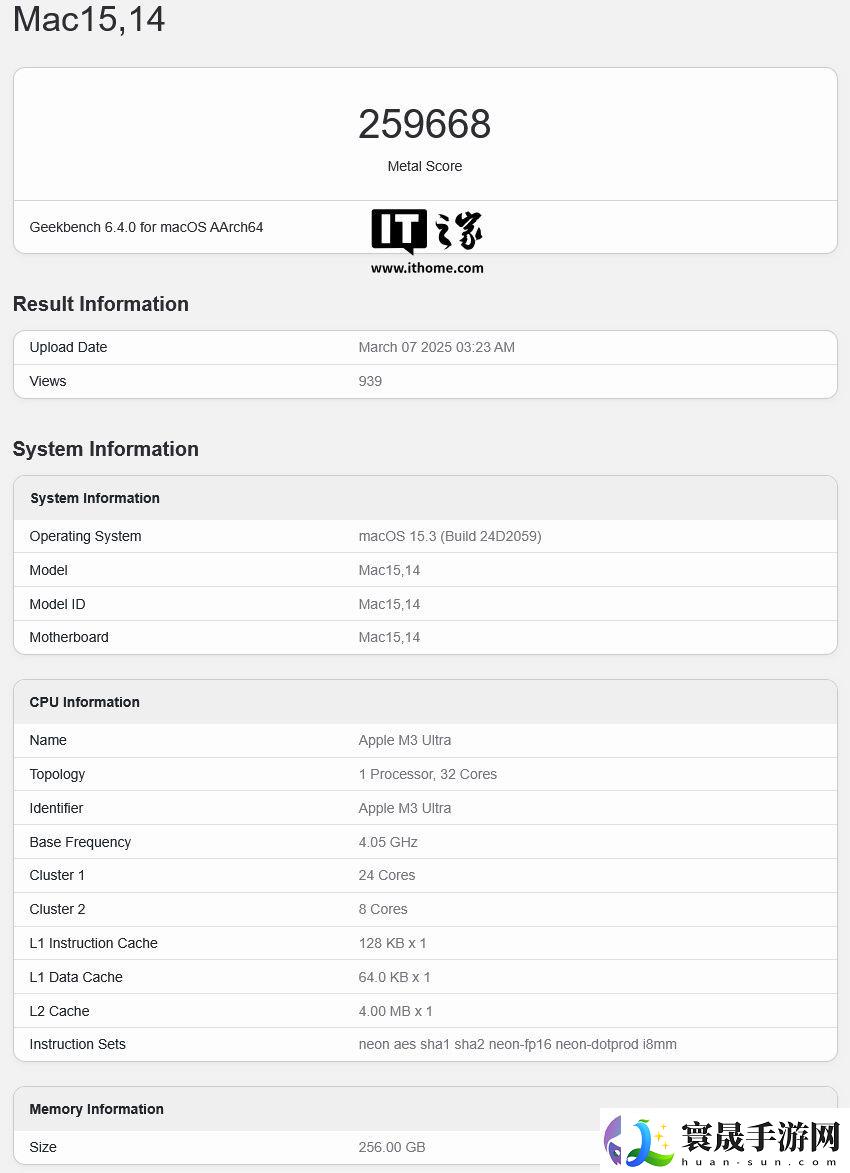Click the Topology value 1 Processor, 32 Cores
Screen dimensions: 850x1173
click(x=427, y=774)
